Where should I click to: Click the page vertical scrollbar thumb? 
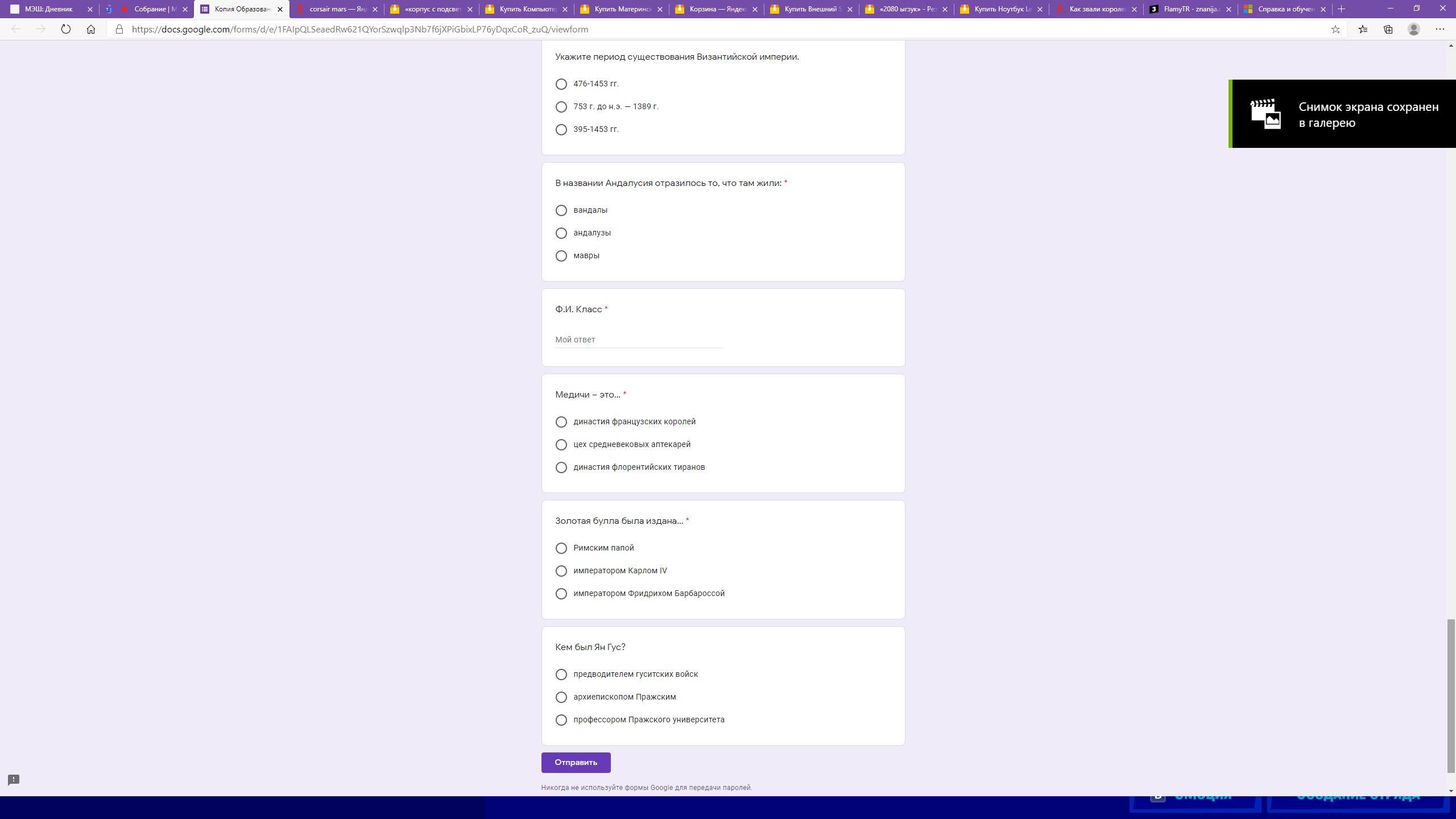1450,695
